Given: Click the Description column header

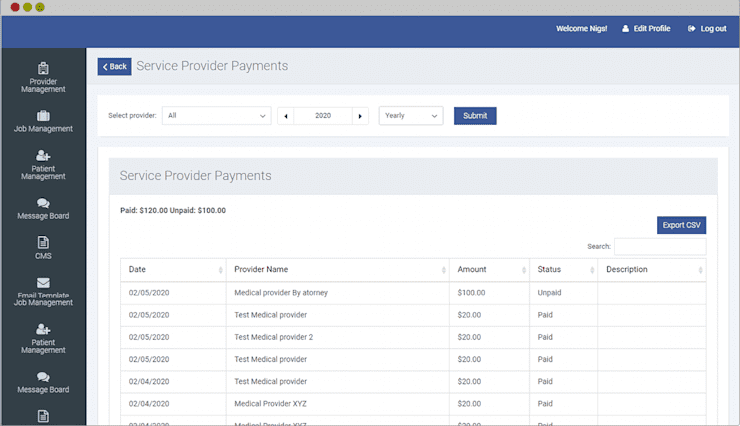Looking at the screenshot, I should pyautogui.click(x=652, y=269).
